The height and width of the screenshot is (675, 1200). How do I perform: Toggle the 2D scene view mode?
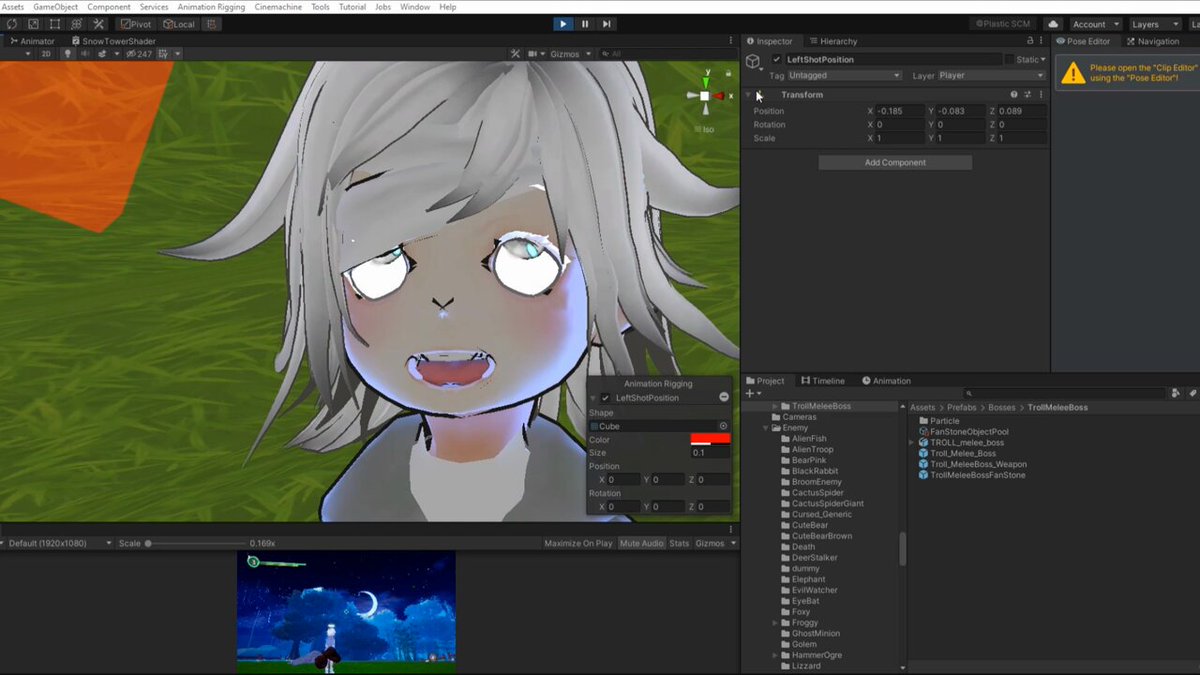tap(45, 54)
